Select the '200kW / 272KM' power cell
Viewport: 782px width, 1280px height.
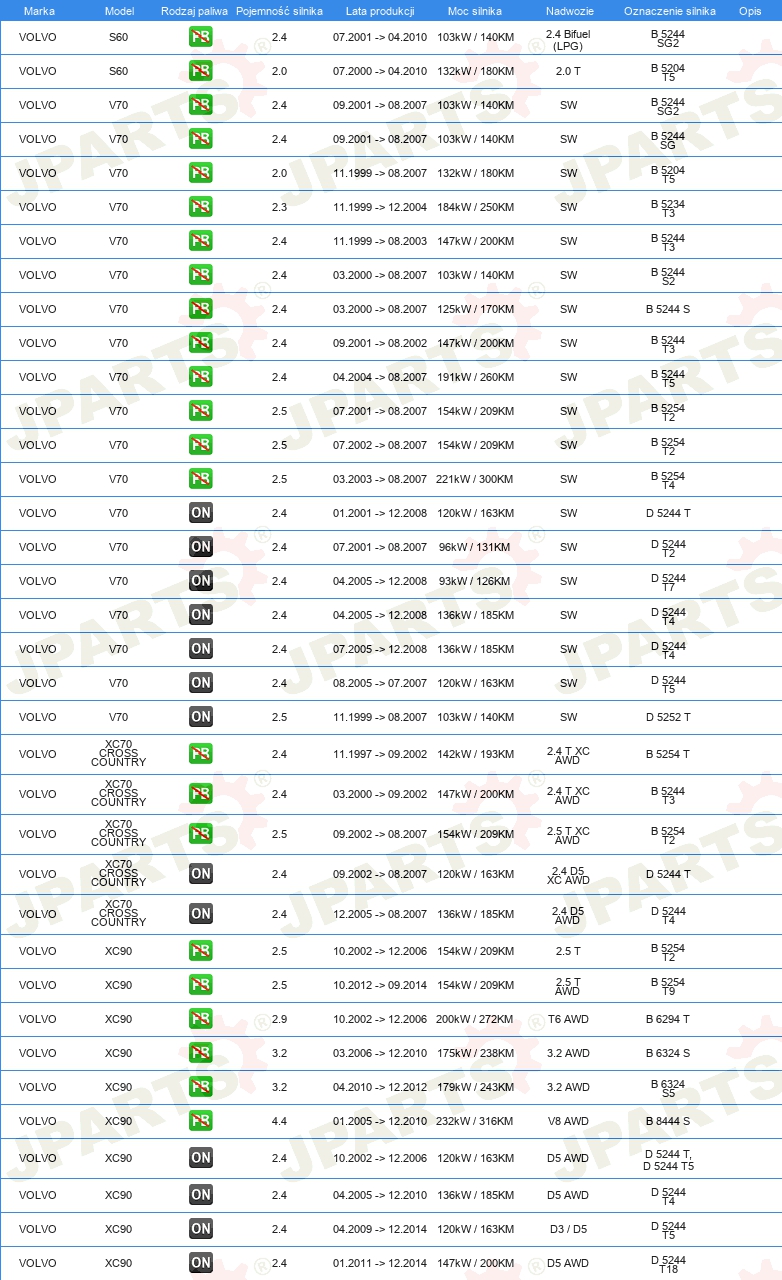tap(475, 1019)
